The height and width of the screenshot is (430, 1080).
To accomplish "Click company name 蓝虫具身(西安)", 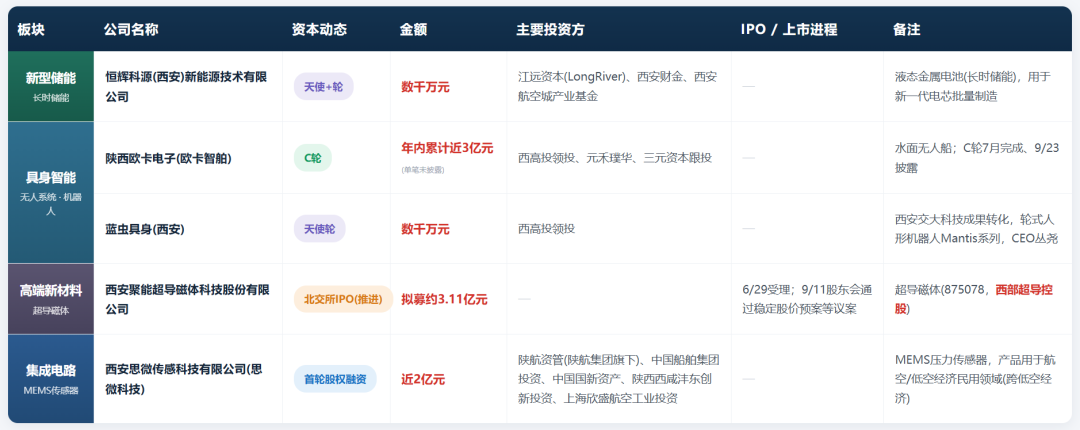I will [145, 229].
